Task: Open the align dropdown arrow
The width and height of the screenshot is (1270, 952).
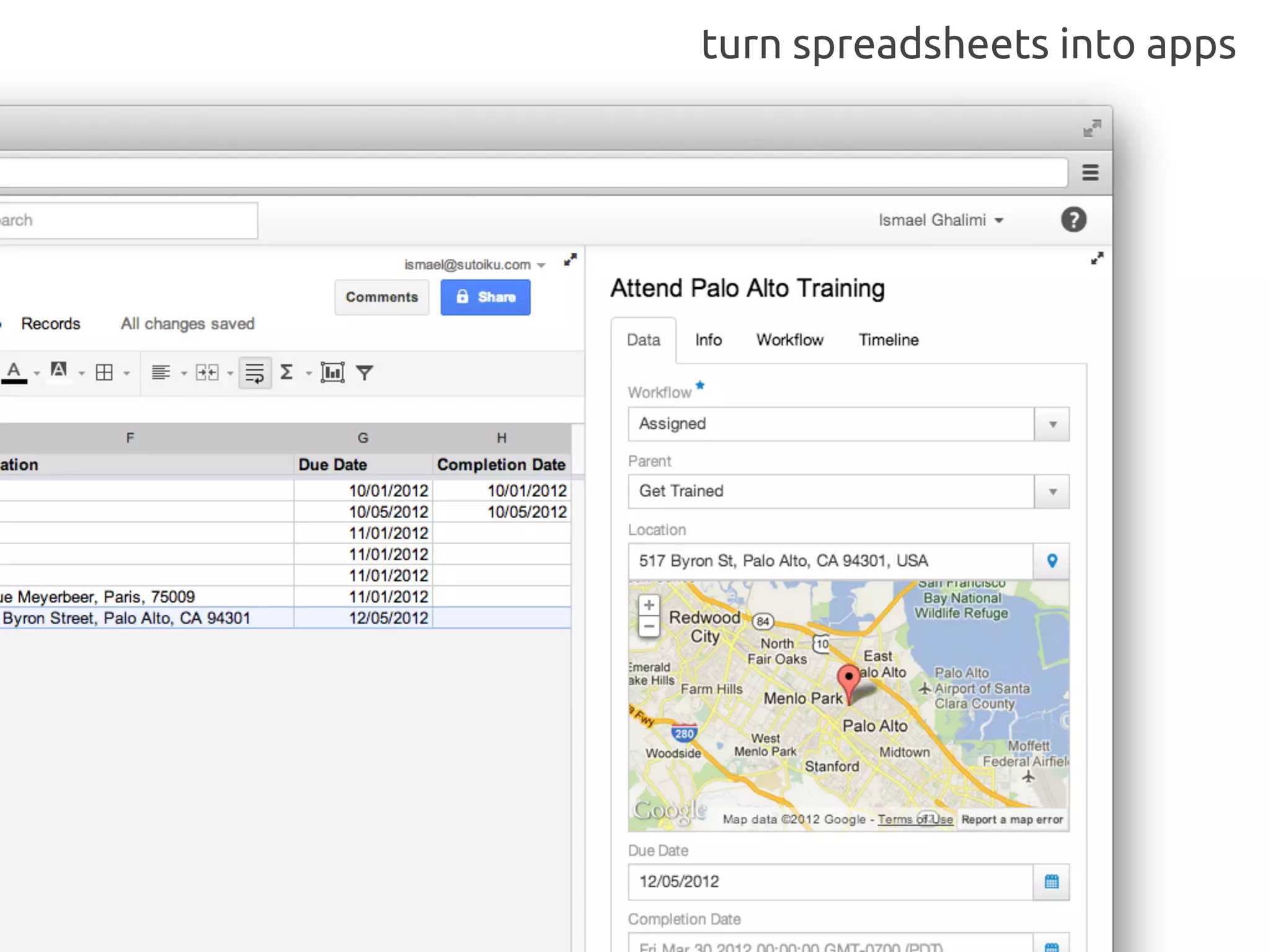Action: point(184,374)
